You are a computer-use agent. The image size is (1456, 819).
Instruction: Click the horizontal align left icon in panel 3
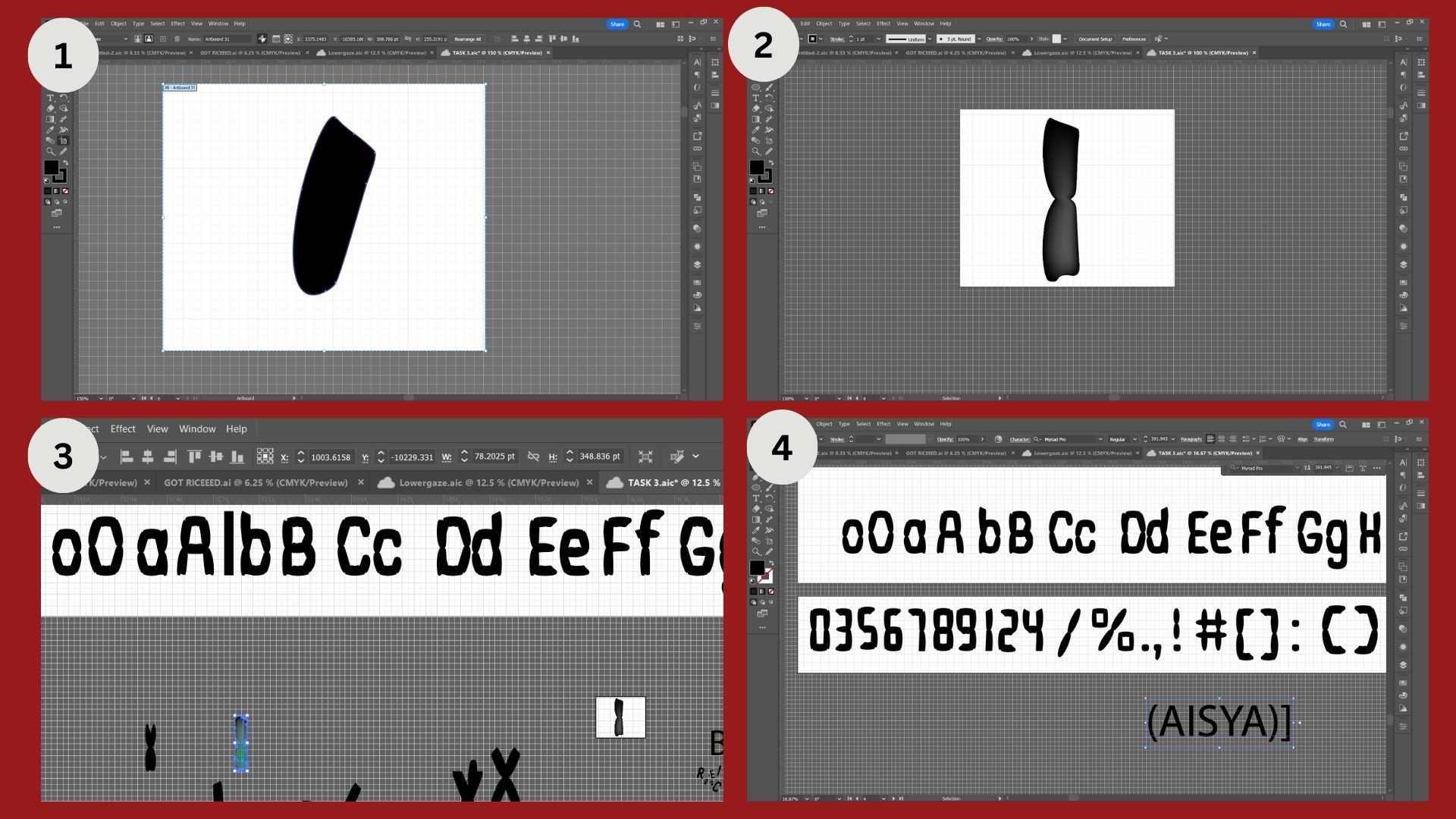click(127, 457)
